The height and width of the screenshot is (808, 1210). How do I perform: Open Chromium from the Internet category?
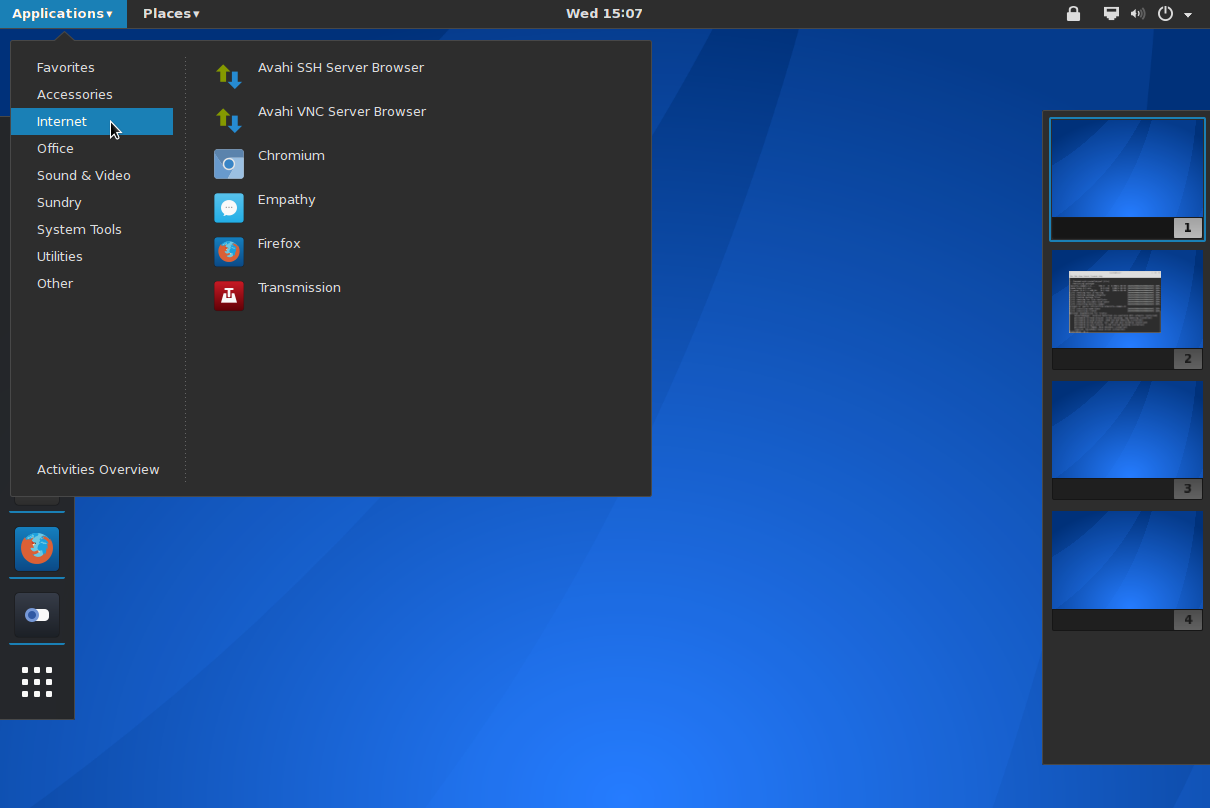click(x=290, y=155)
